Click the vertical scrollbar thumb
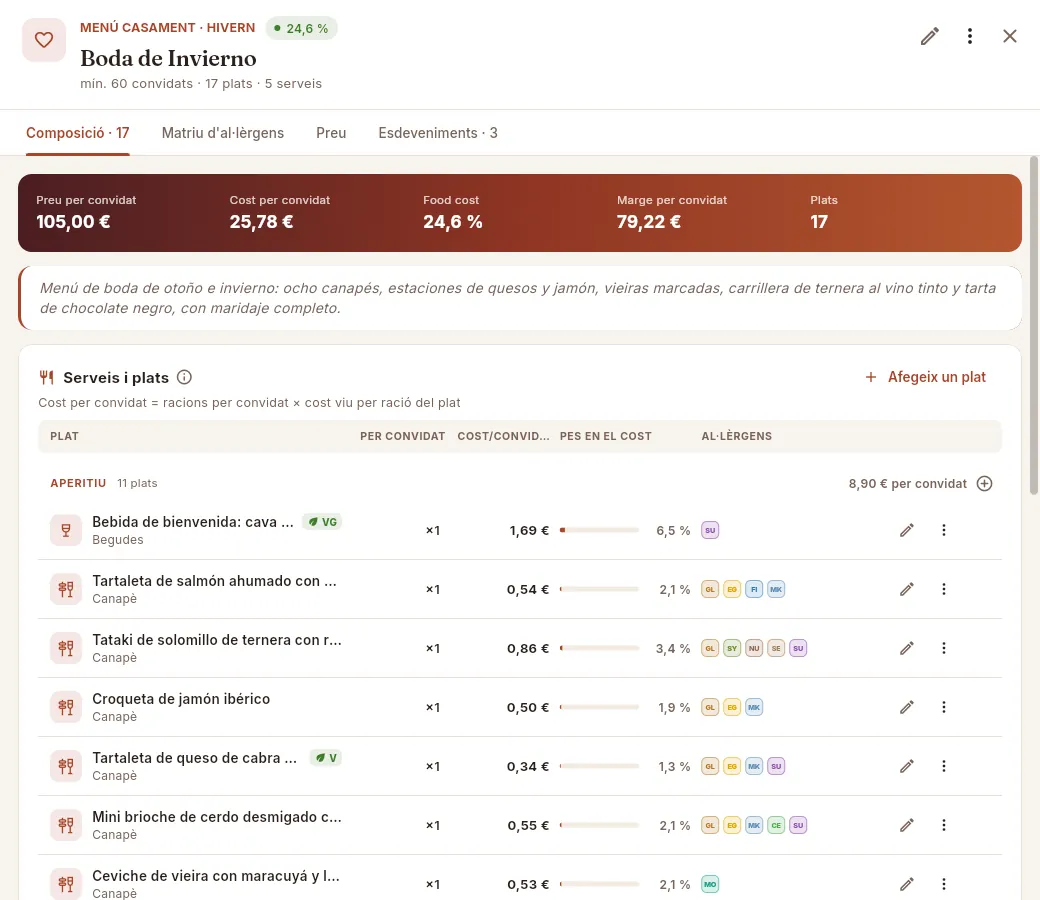1040x900 pixels. [x=1033, y=325]
